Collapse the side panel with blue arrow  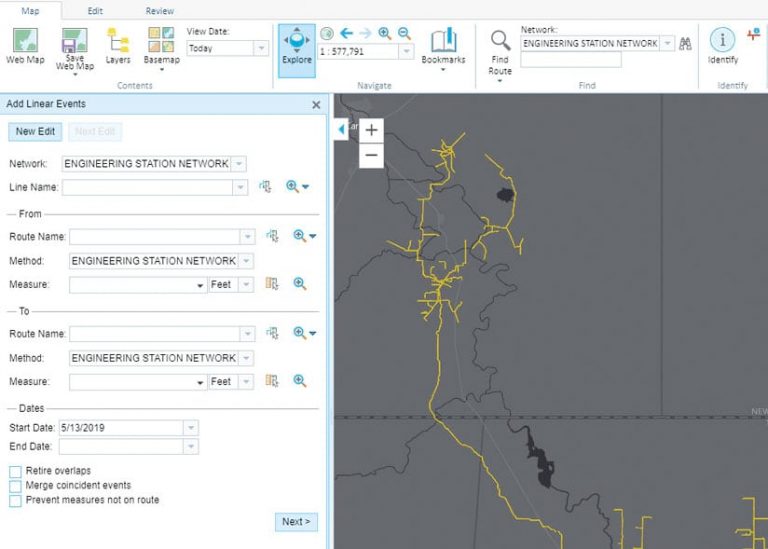coord(341,129)
